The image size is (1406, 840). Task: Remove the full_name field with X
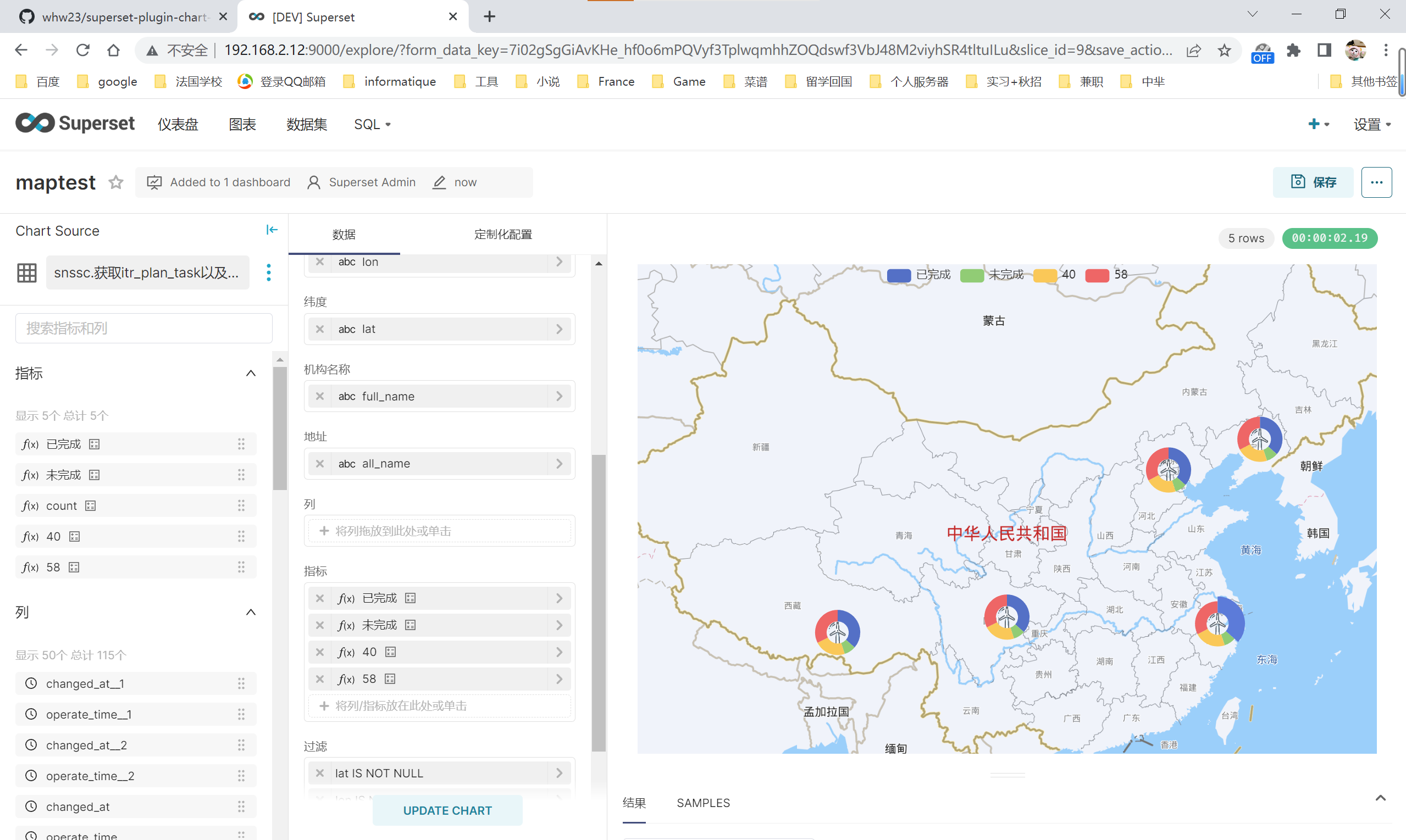pos(320,396)
